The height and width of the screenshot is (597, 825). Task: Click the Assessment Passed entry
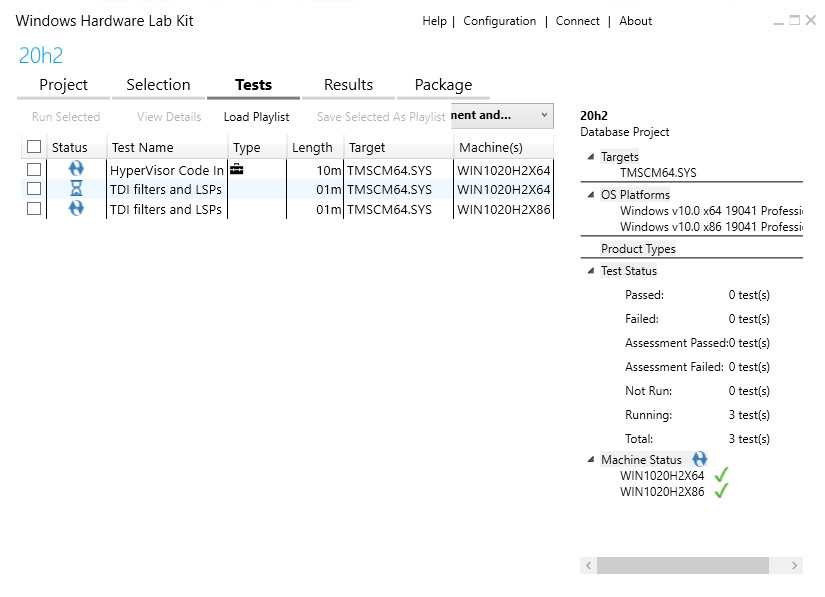(x=697, y=342)
